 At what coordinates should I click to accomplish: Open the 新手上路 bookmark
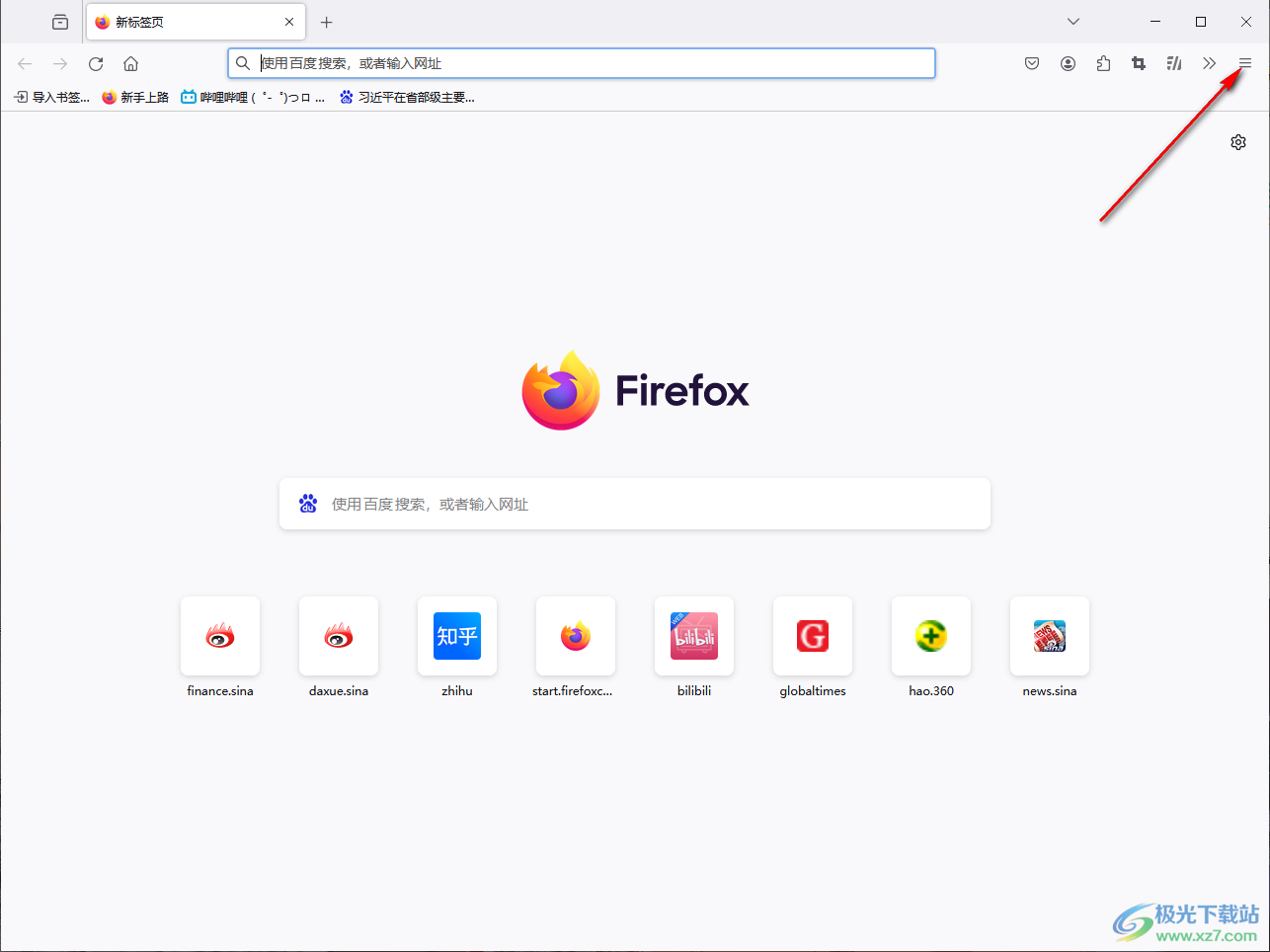[135, 97]
